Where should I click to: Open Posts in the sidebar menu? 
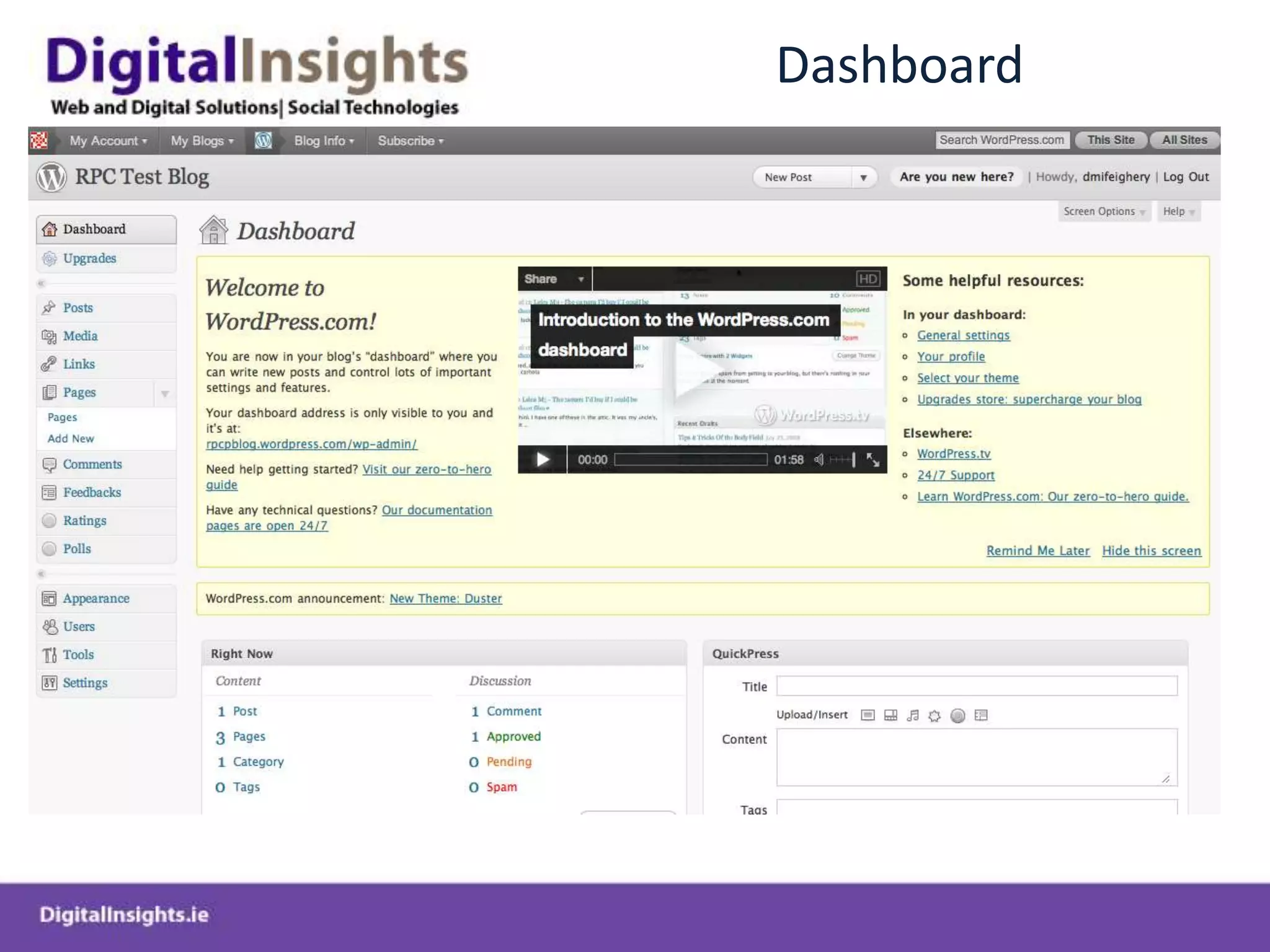[x=78, y=308]
